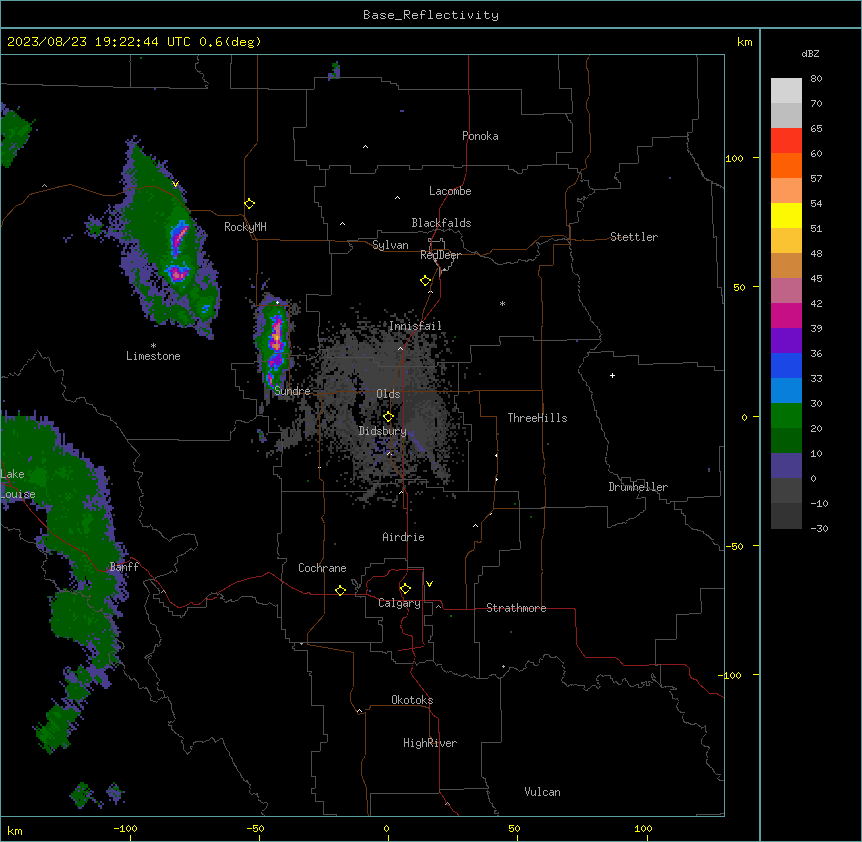The image size is (862, 842).
Task: Click the Cochrane town label
Action: 322,568
